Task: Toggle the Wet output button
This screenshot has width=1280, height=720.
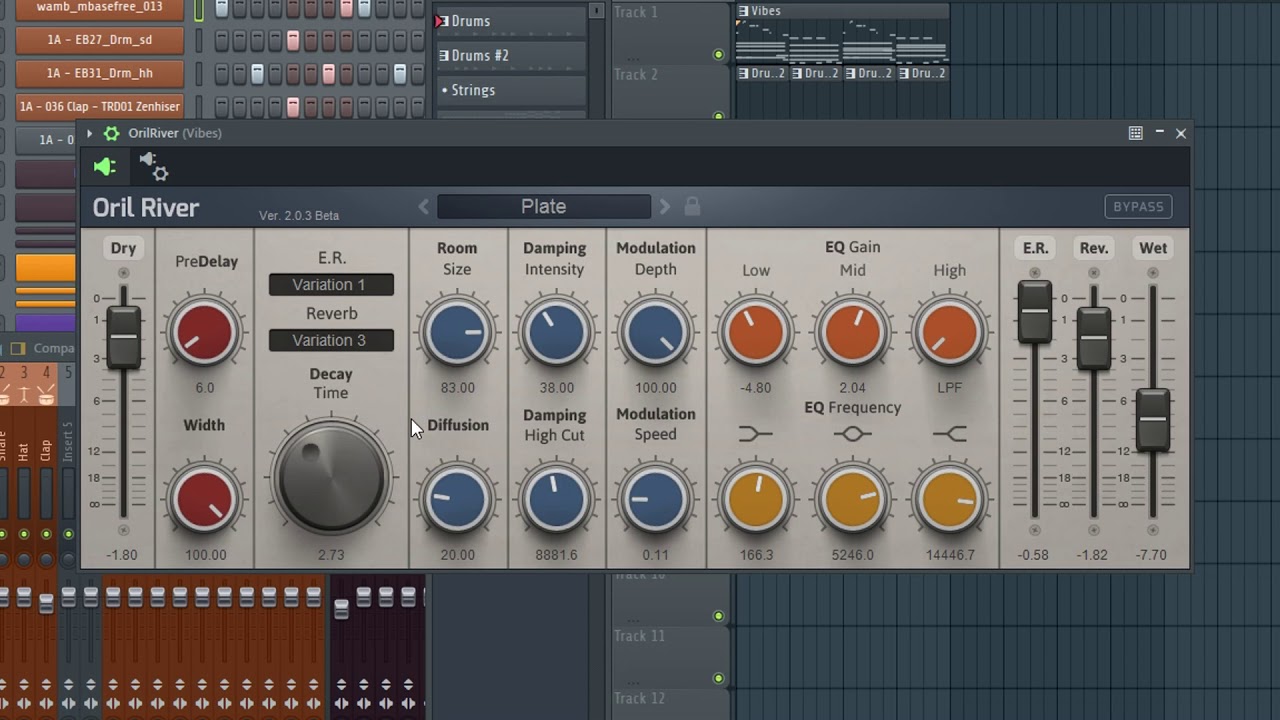Action: [x=1153, y=248]
